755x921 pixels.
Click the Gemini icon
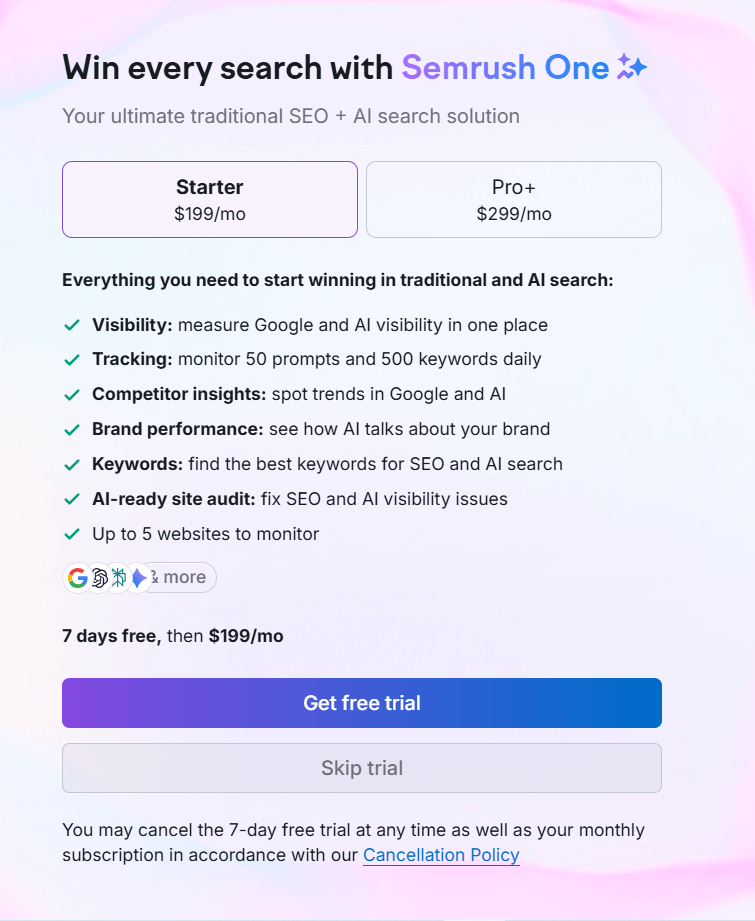tap(138, 577)
